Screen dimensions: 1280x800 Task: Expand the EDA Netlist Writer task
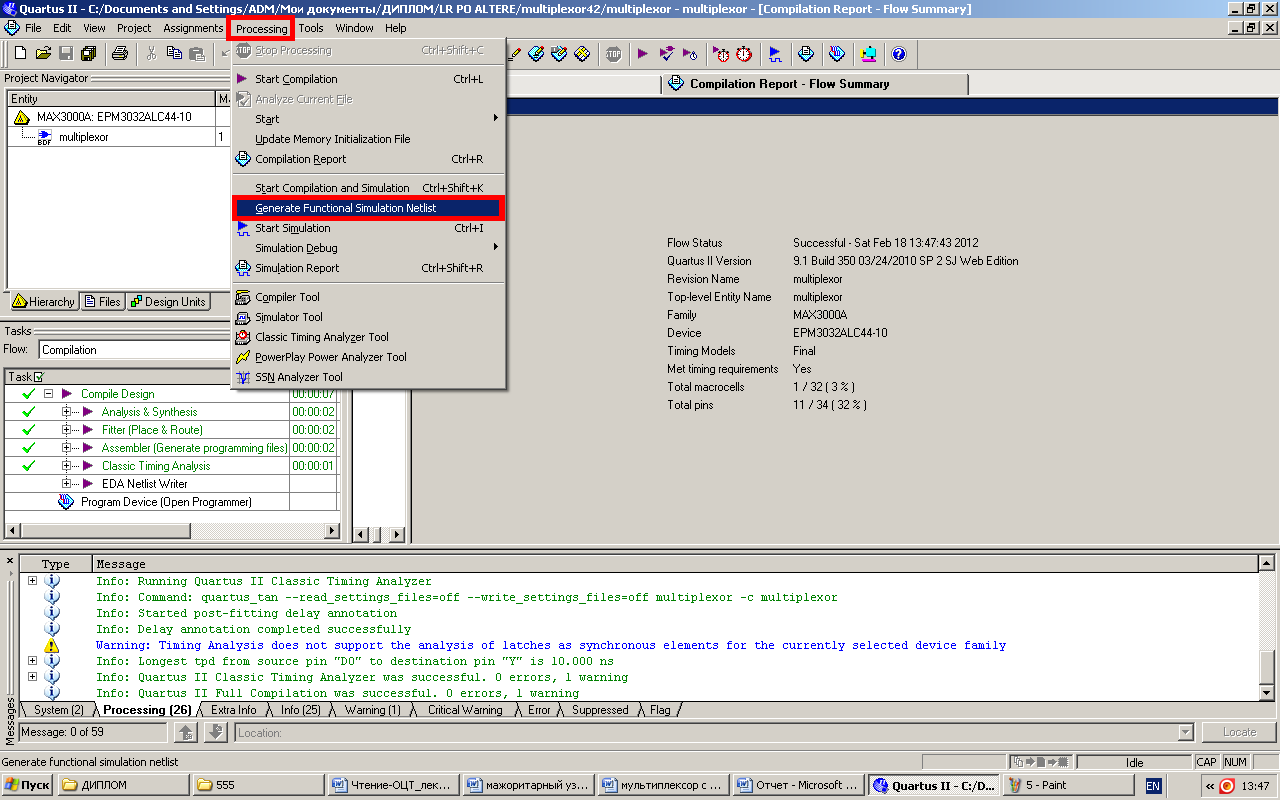(67, 484)
